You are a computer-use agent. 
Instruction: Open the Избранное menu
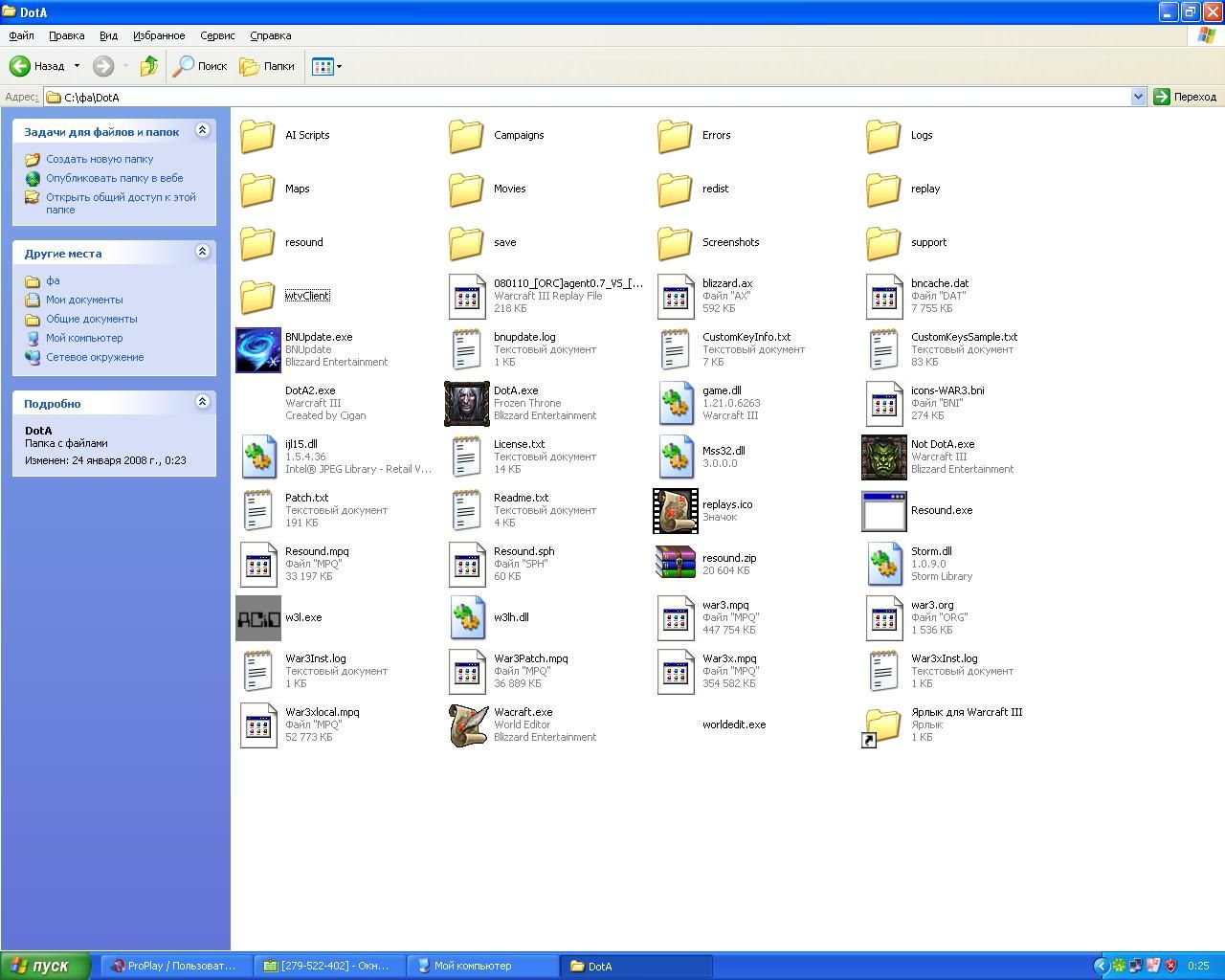pos(159,35)
